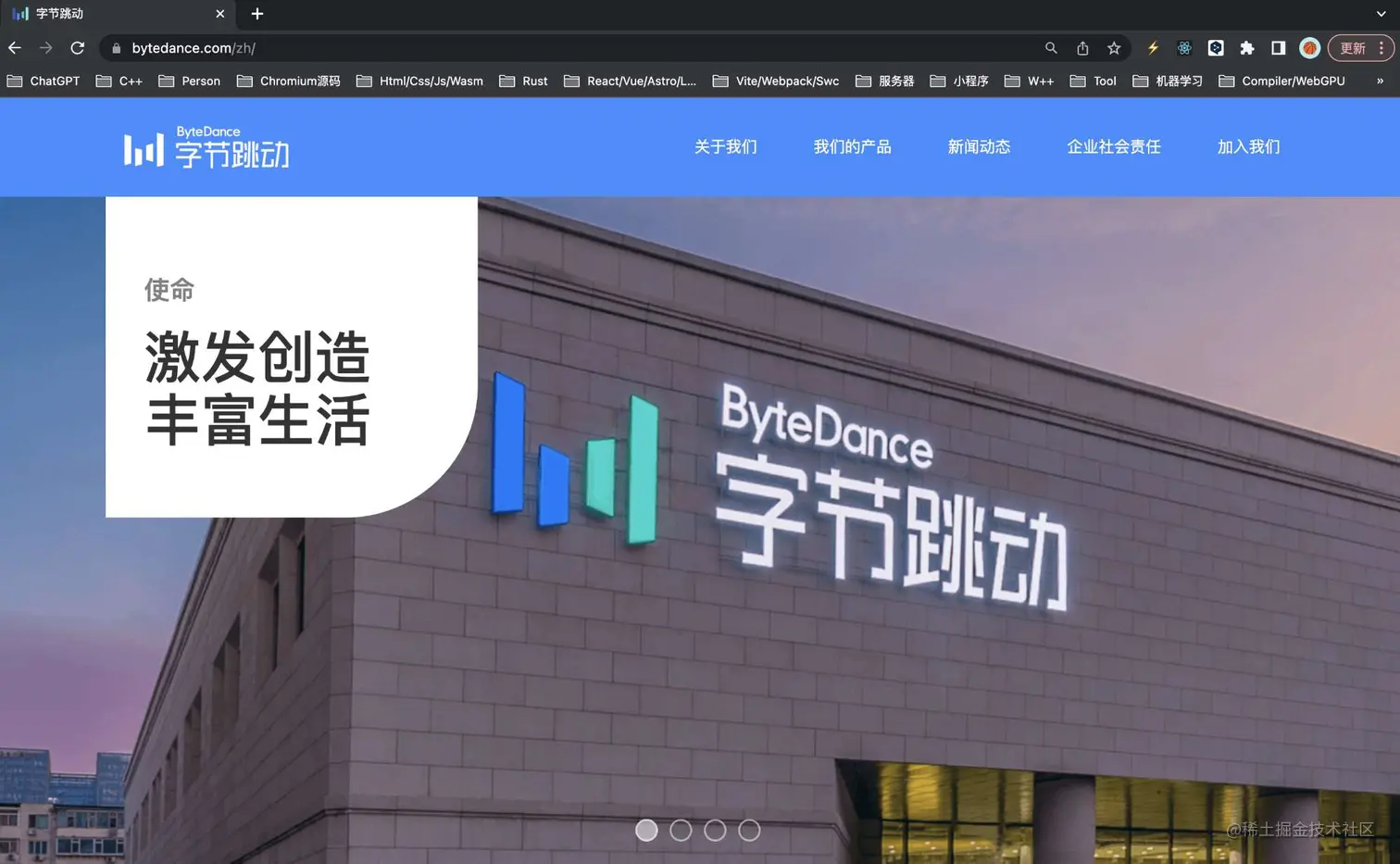This screenshot has width=1400, height=864.
Task: Click the hexagon extension icon
Action: tap(1216, 48)
